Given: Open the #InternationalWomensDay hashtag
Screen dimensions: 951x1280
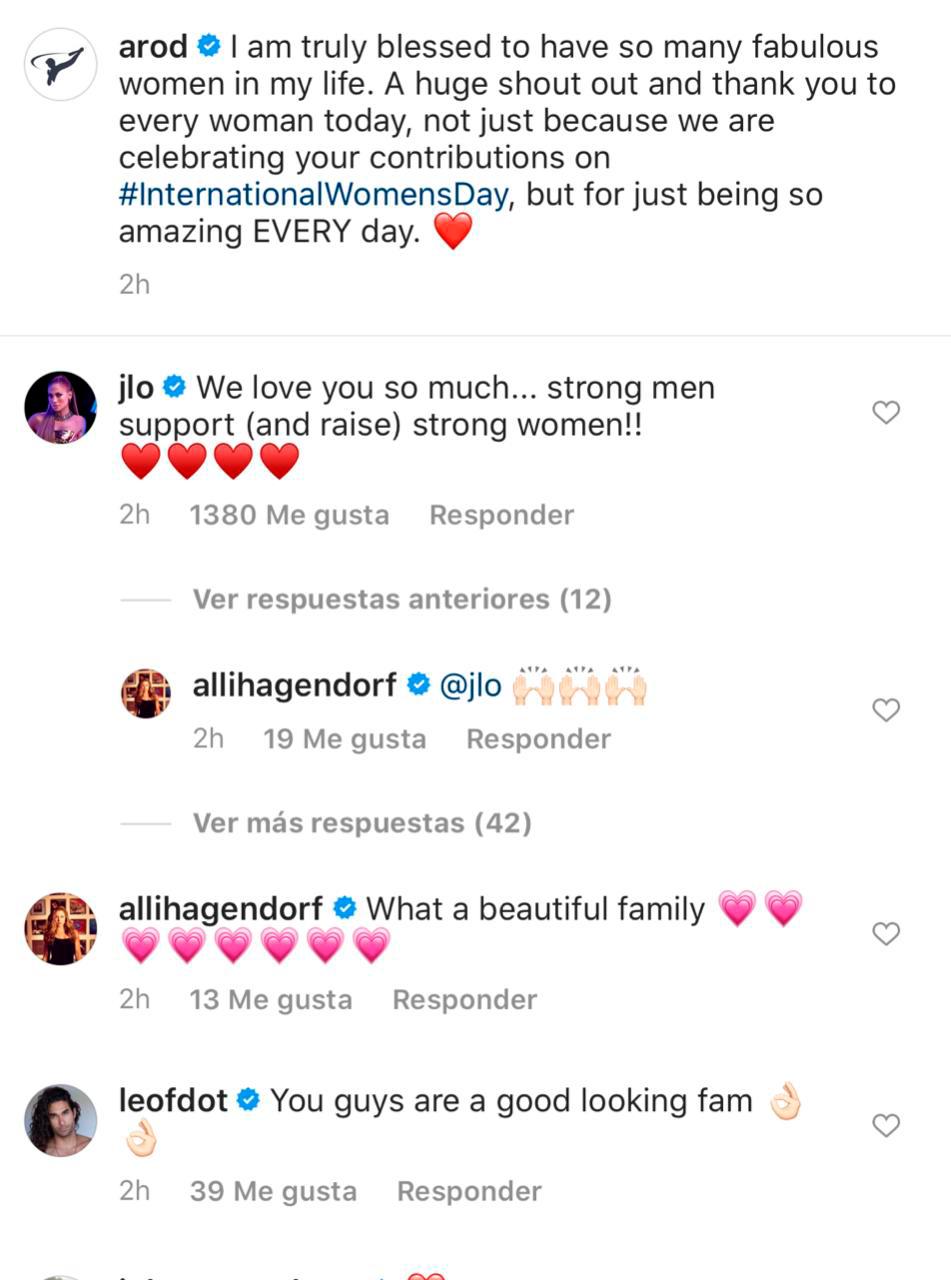Looking at the screenshot, I should pyautogui.click(x=313, y=194).
